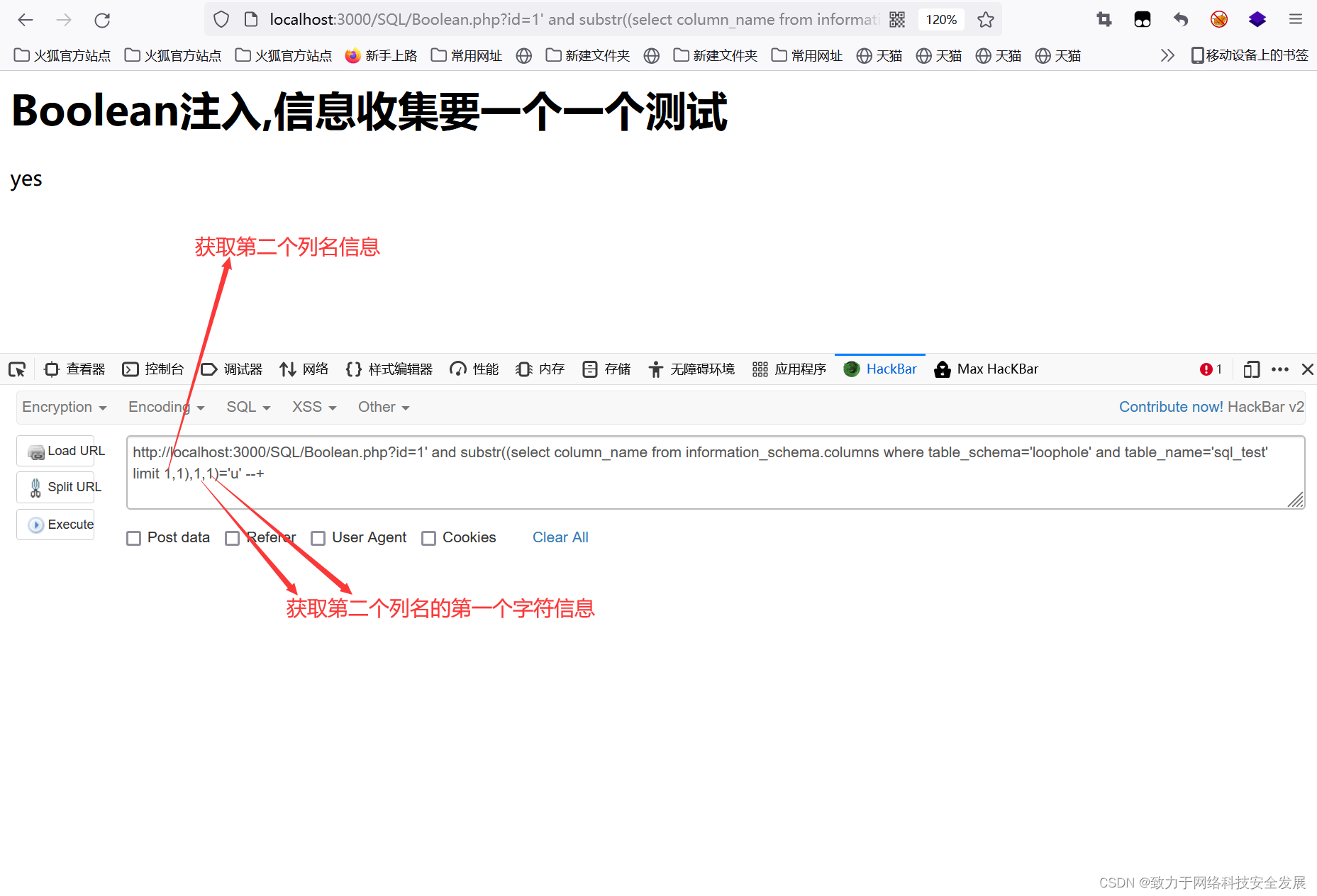Enable the Post data checkbox

[133, 539]
